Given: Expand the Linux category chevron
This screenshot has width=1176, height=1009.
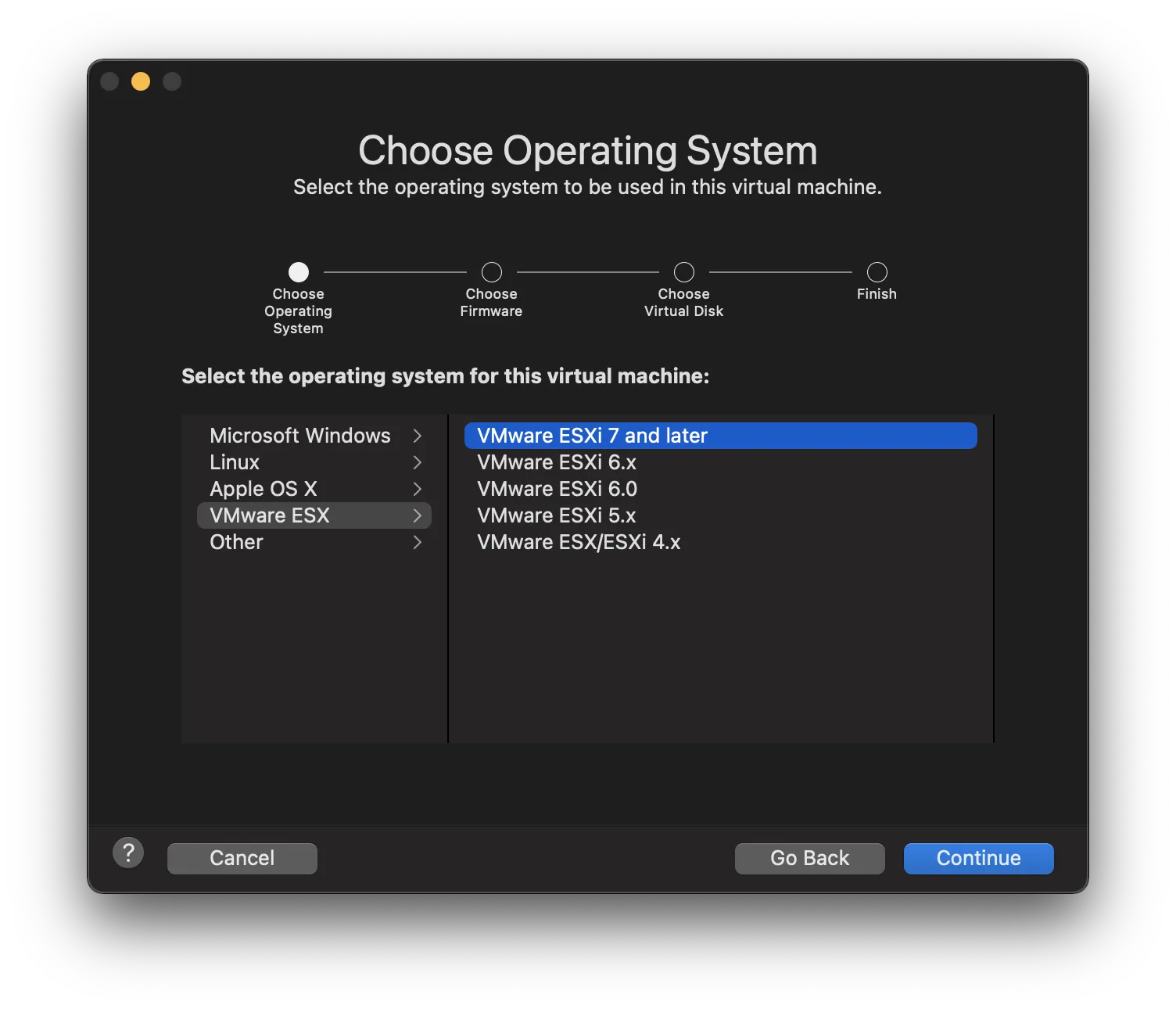Looking at the screenshot, I should pos(417,462).
